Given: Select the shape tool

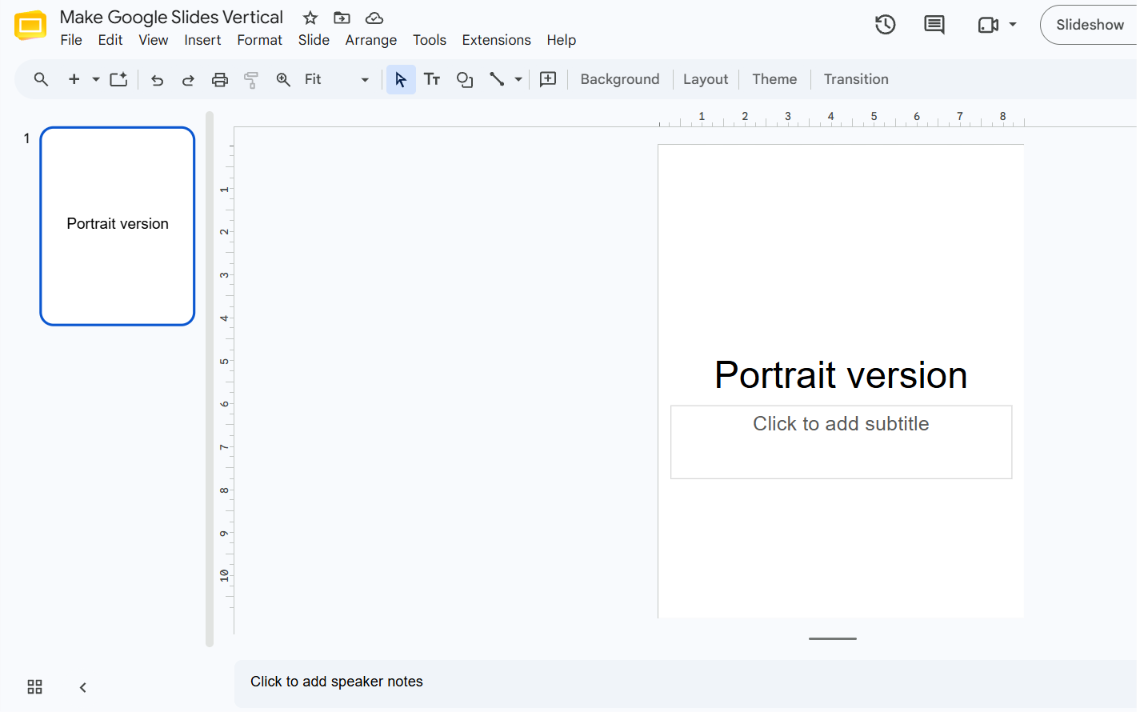Looking at the screenshot, I should 465,80.
